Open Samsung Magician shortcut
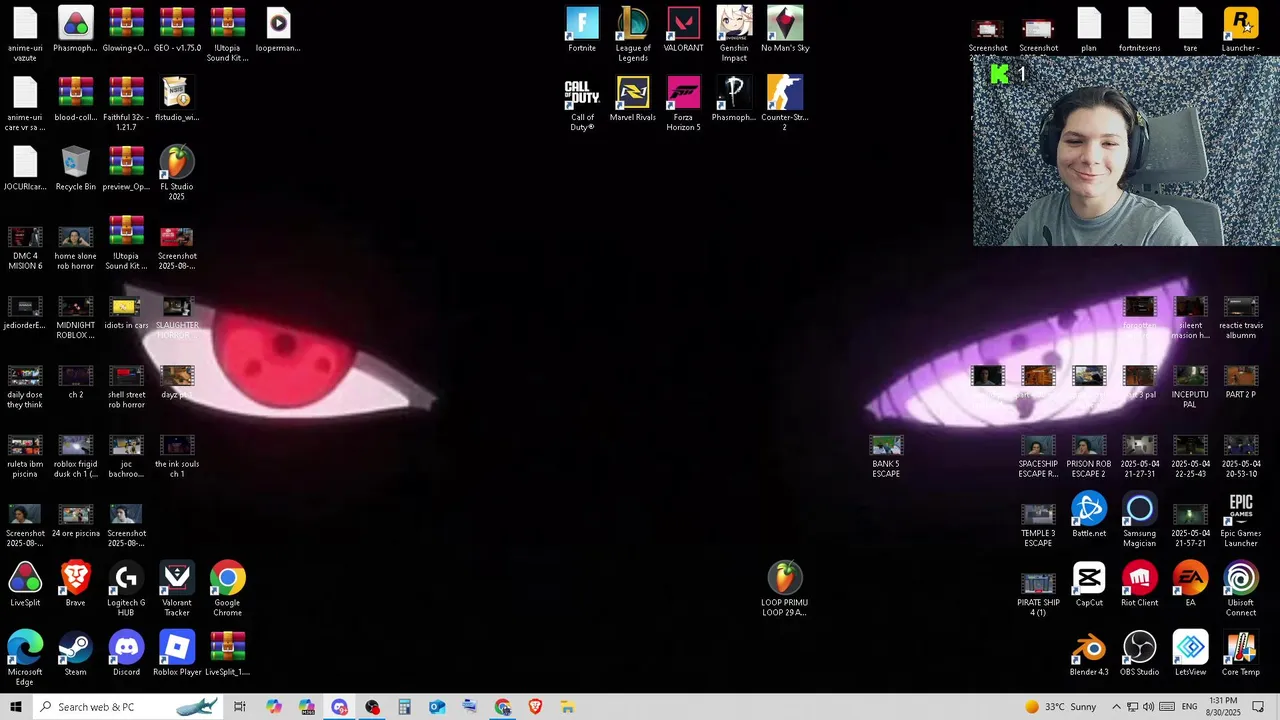Image resolution: width=1280 pixels, height=720 pixels. [1140, 520]
